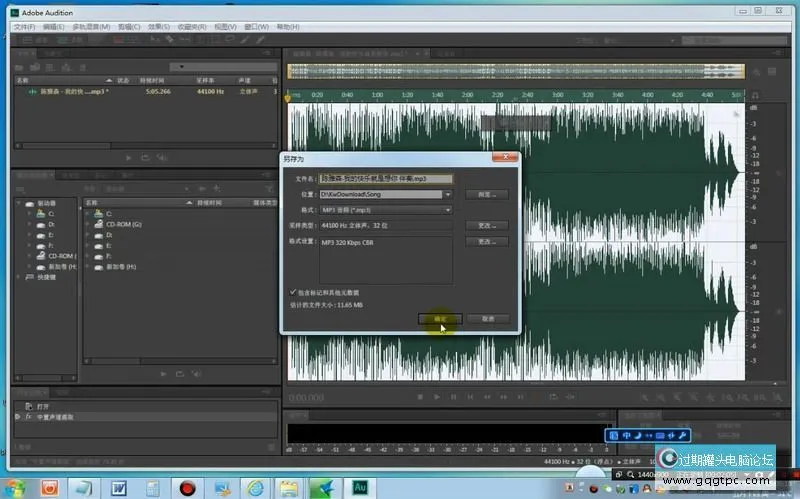Expand the C: drive in the drive tree
The height and width of the screenshot is (499, 800).
coord(29,214)
